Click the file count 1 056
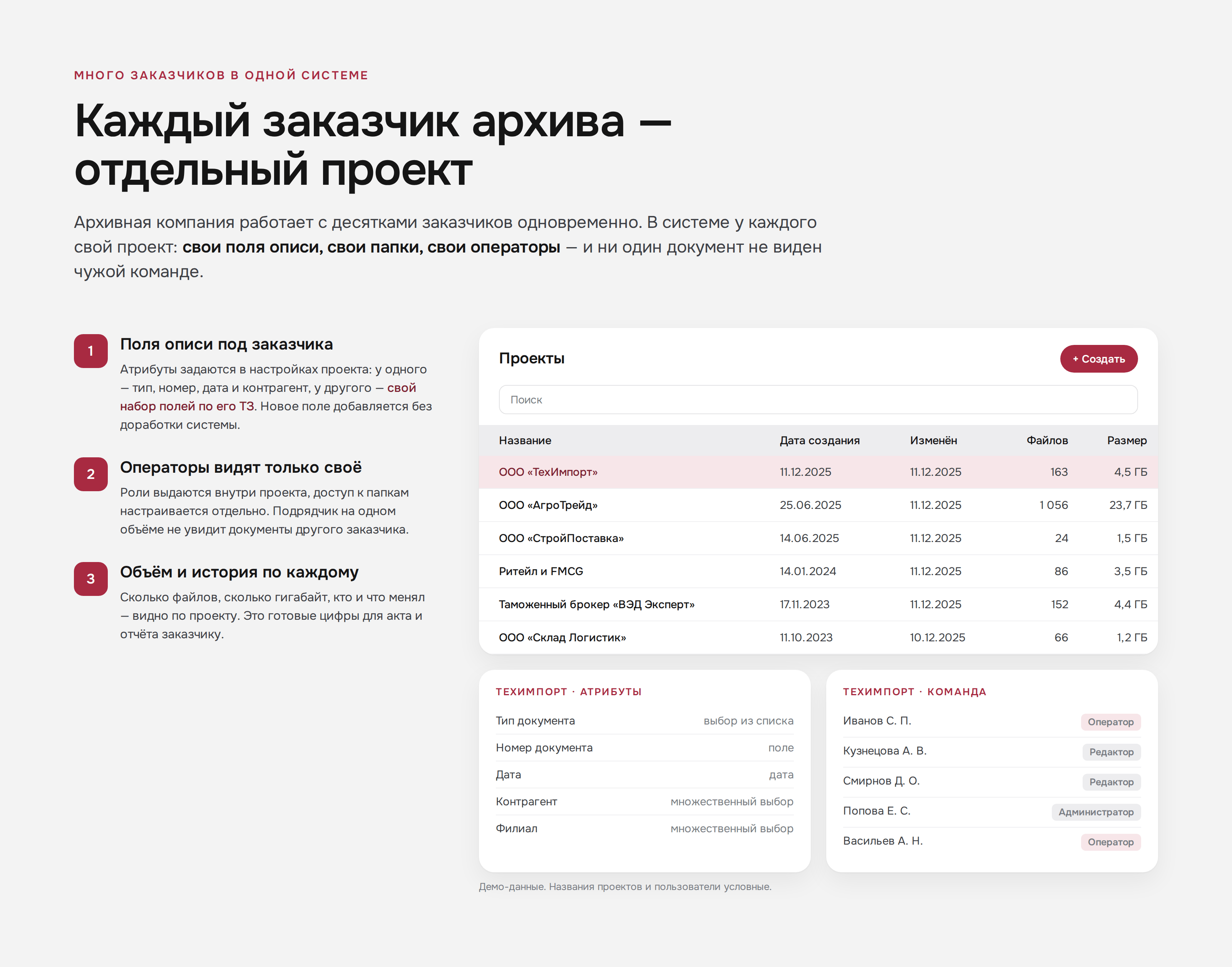 (1053, 505)
